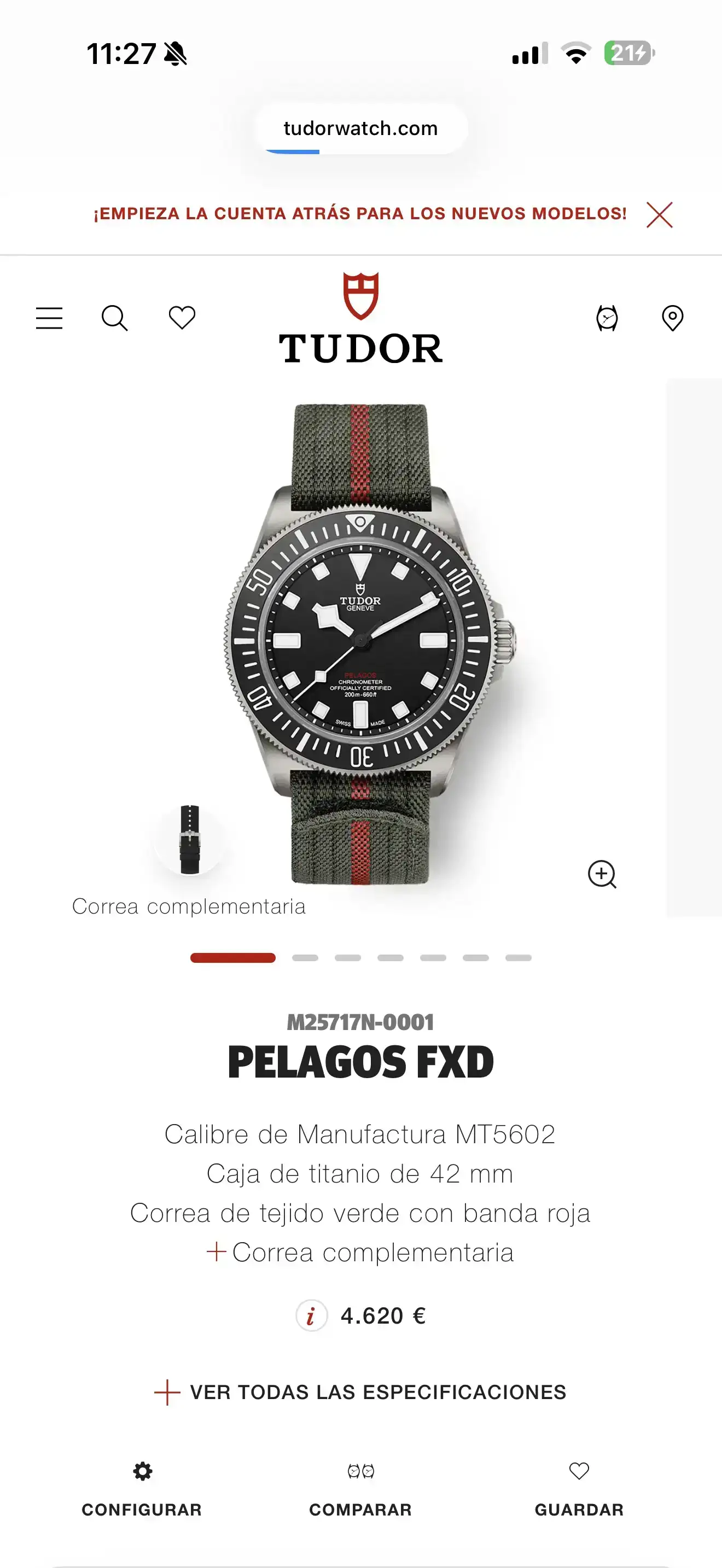Open the watch selection icon in header
The width and height of the screenshot is (722, 1568).
[x=607, y=318]
